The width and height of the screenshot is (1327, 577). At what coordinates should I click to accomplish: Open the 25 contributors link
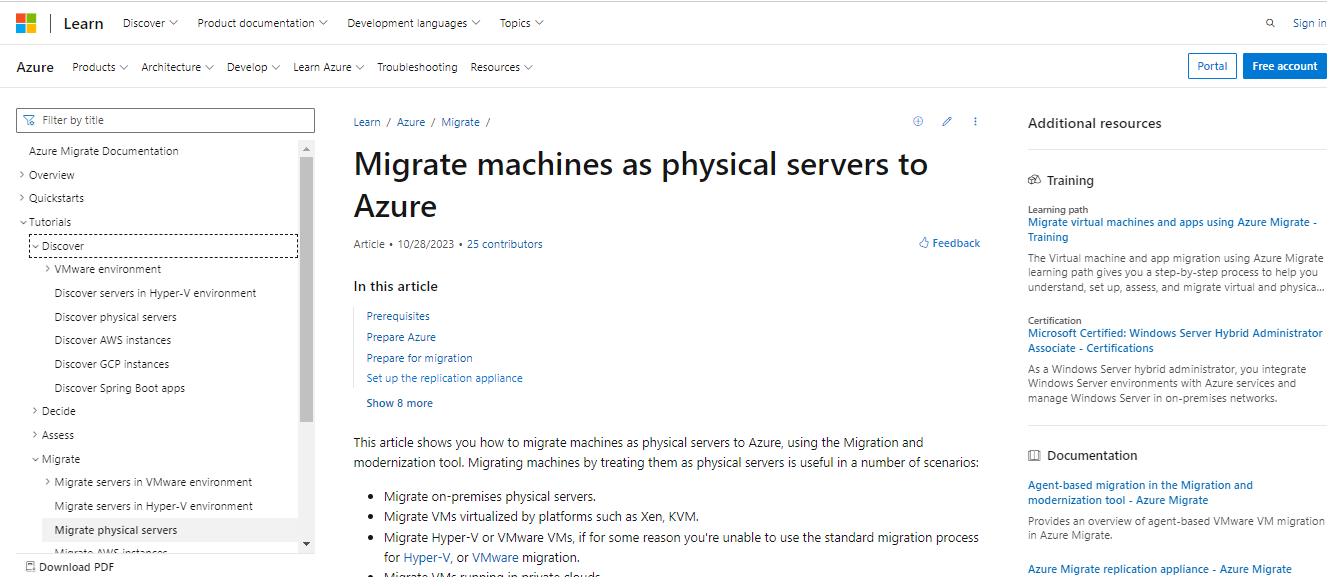point(505,244)
